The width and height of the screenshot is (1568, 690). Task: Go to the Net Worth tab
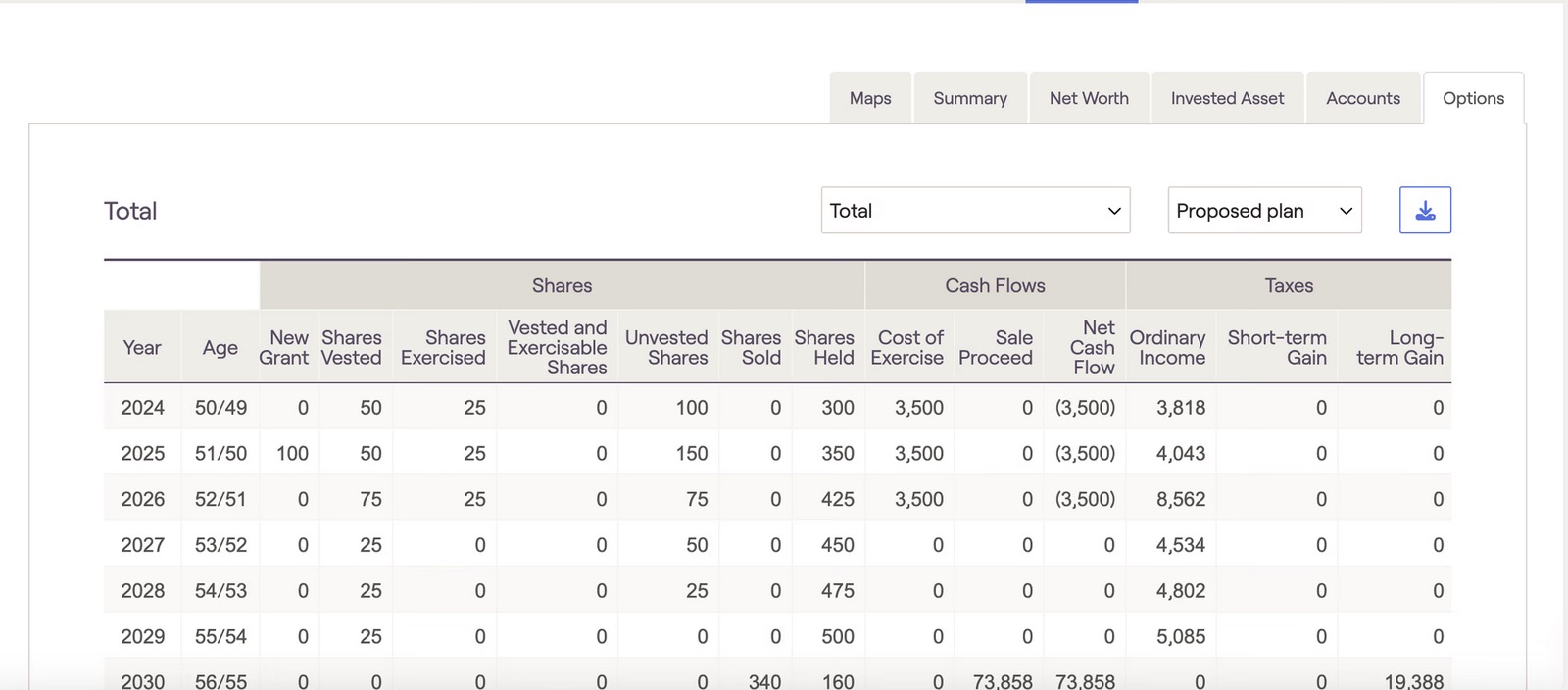coord(1089,98)
